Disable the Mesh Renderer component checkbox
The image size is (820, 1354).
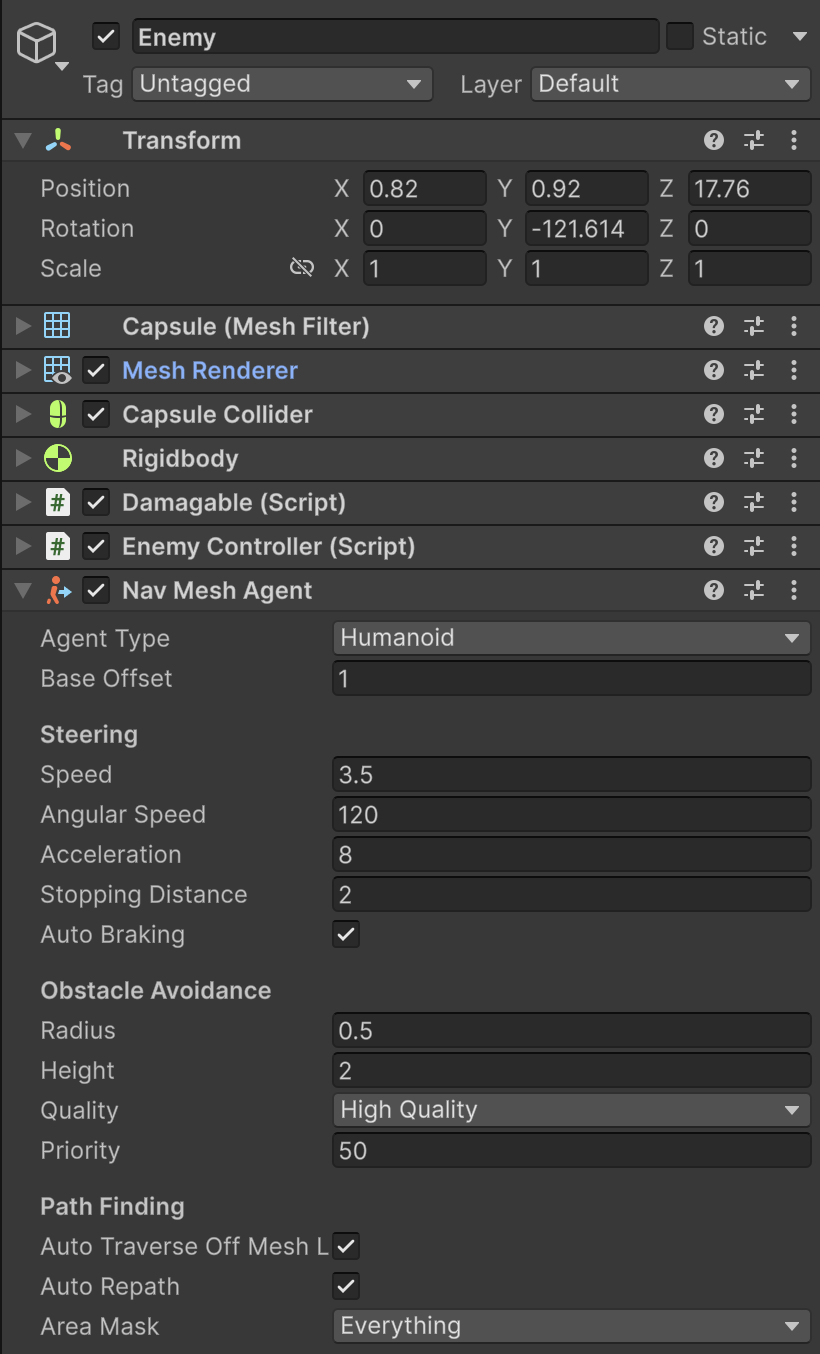(x=96, y=371)
